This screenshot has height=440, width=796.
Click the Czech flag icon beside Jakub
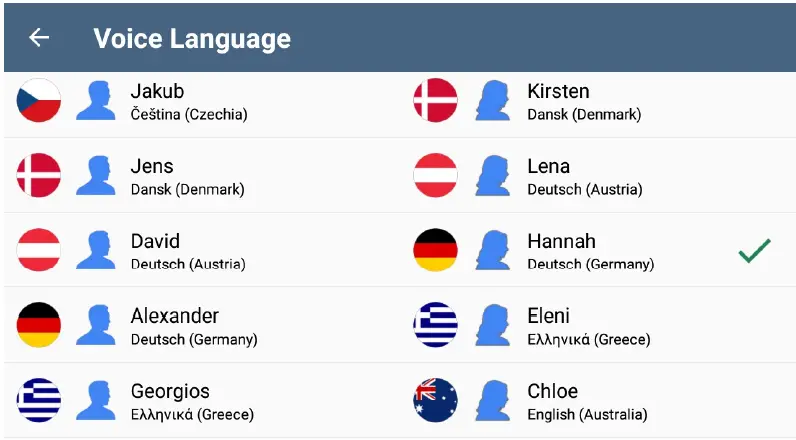click(x=39, y=100)
